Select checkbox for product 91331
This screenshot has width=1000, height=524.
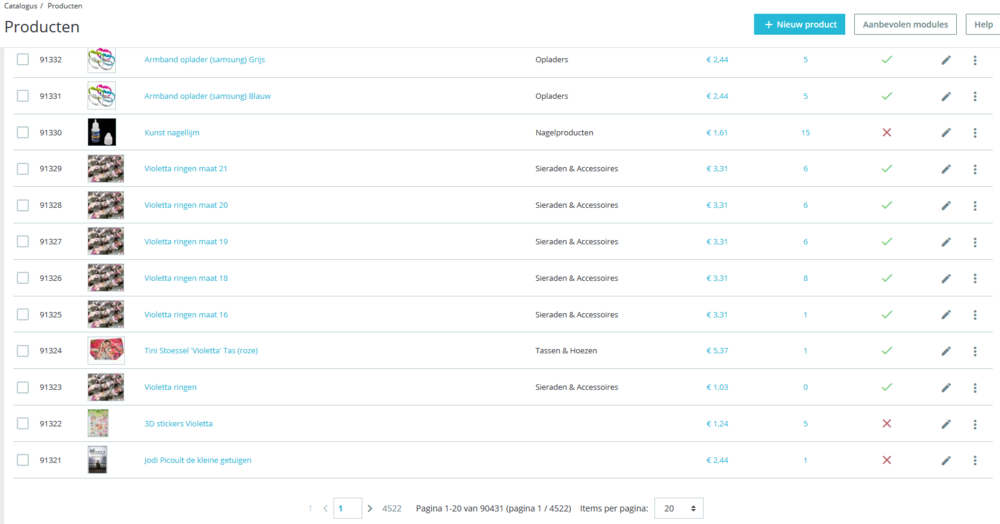click(23, 96)
